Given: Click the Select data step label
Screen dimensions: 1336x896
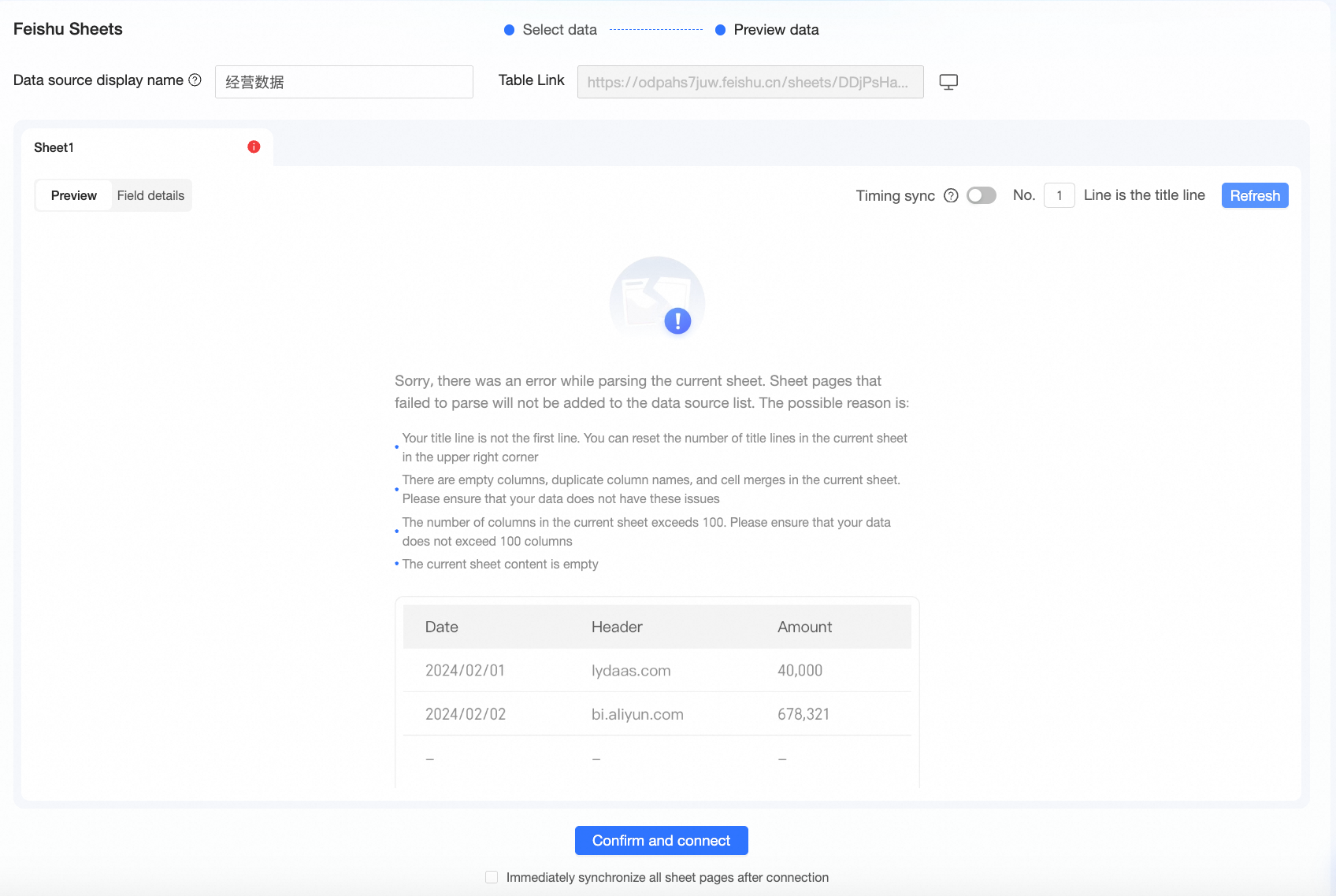Looking at the screenshot, I should (559, 30).
